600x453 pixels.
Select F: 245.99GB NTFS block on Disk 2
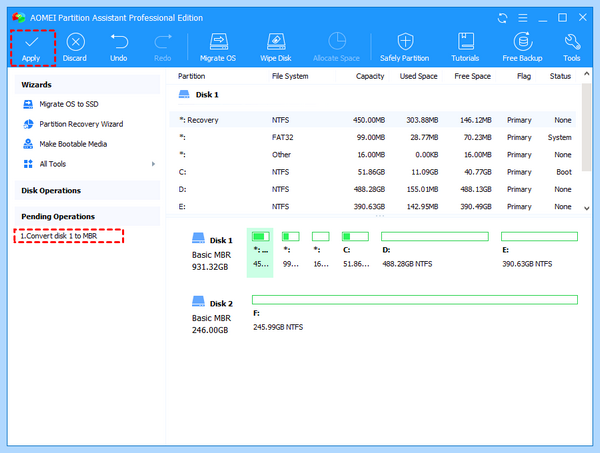coord(415,313)
